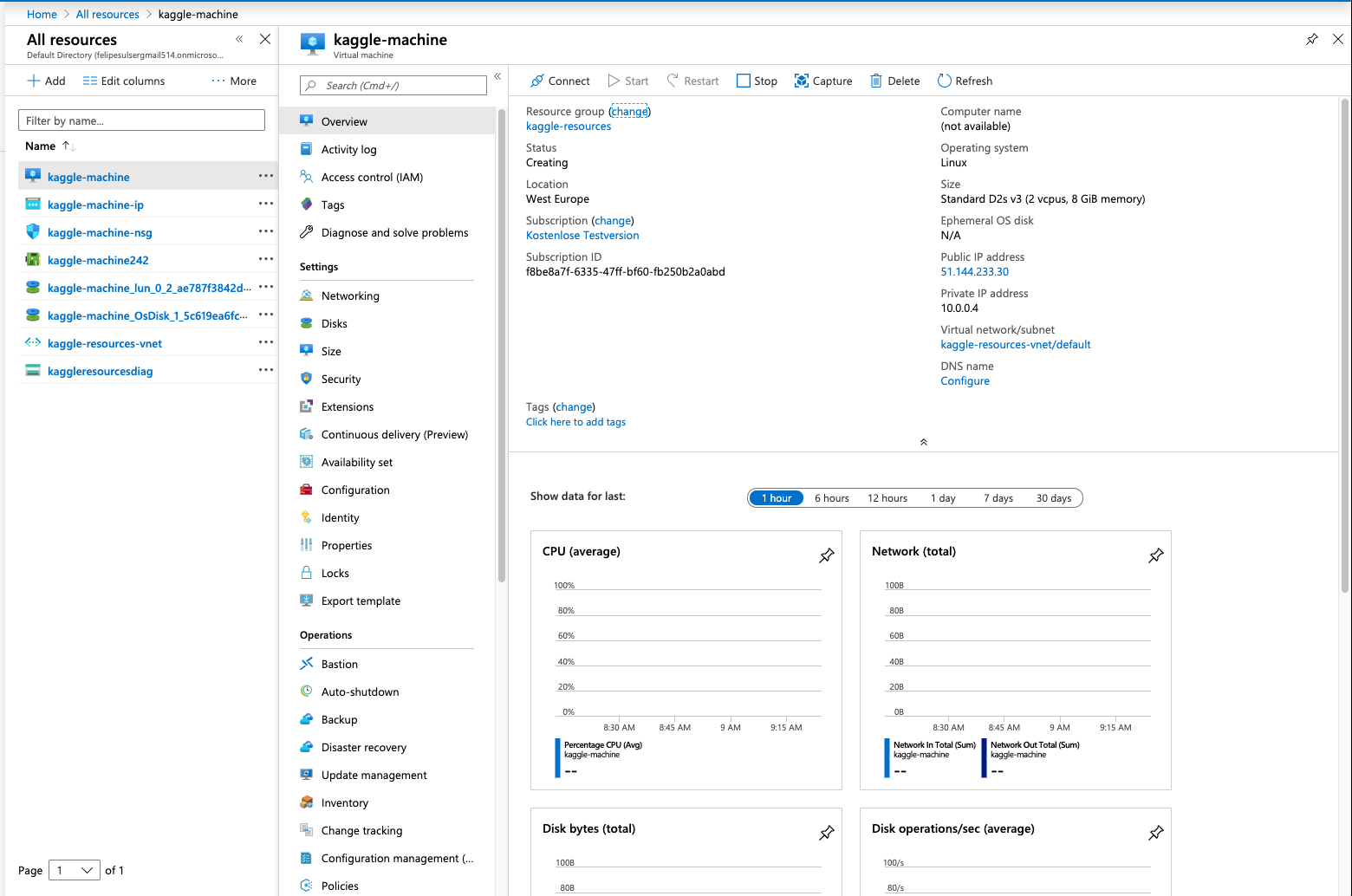This screenshot has width=1352, height=896.
Task: Collapse the All resources panel
Action: click(x=239, y=39)
